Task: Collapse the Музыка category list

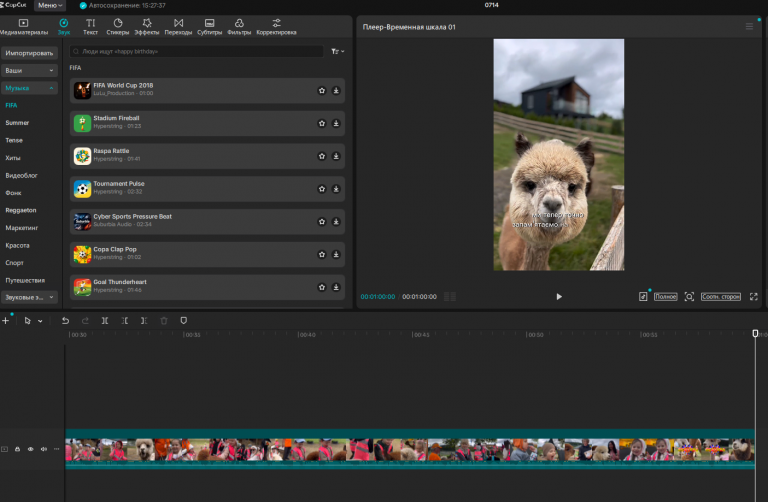Action: point(51,88)
